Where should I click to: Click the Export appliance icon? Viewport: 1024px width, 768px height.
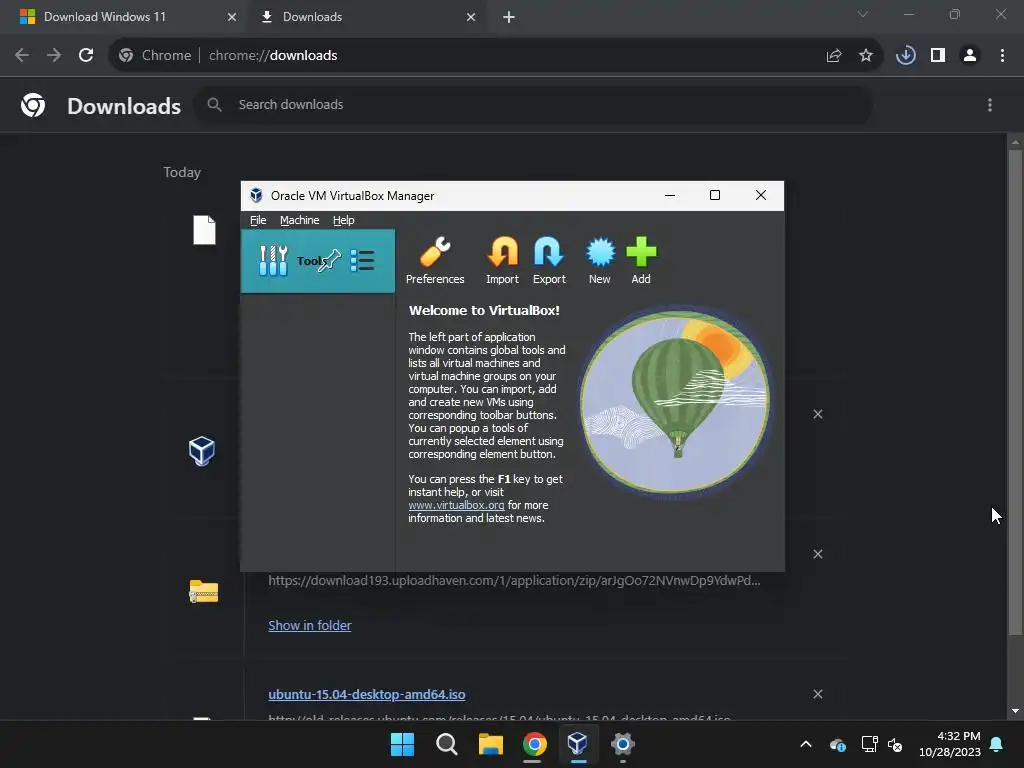549,261
